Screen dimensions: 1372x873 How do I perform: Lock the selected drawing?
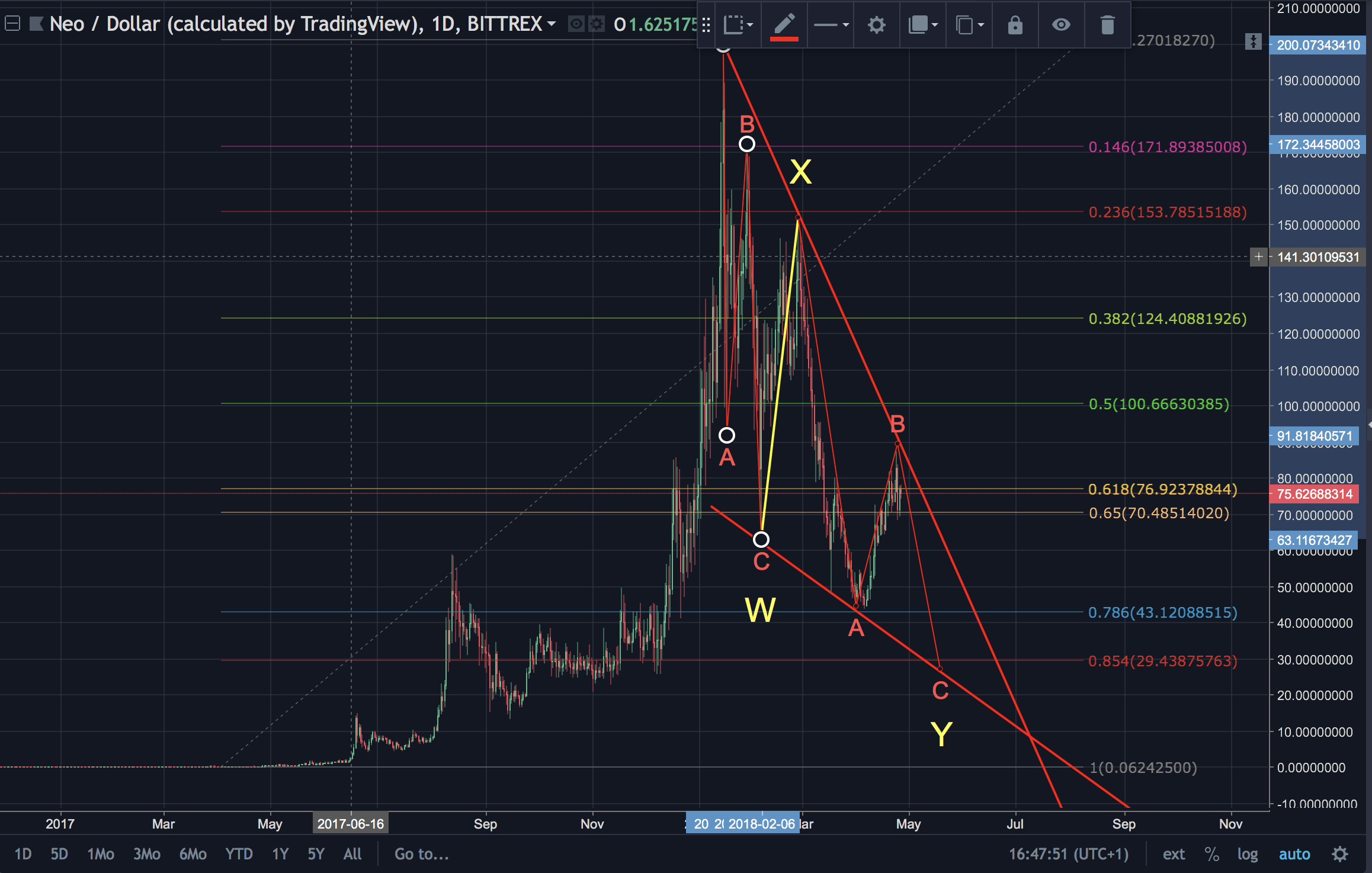pyautogui.click(x=1015, y=25)
